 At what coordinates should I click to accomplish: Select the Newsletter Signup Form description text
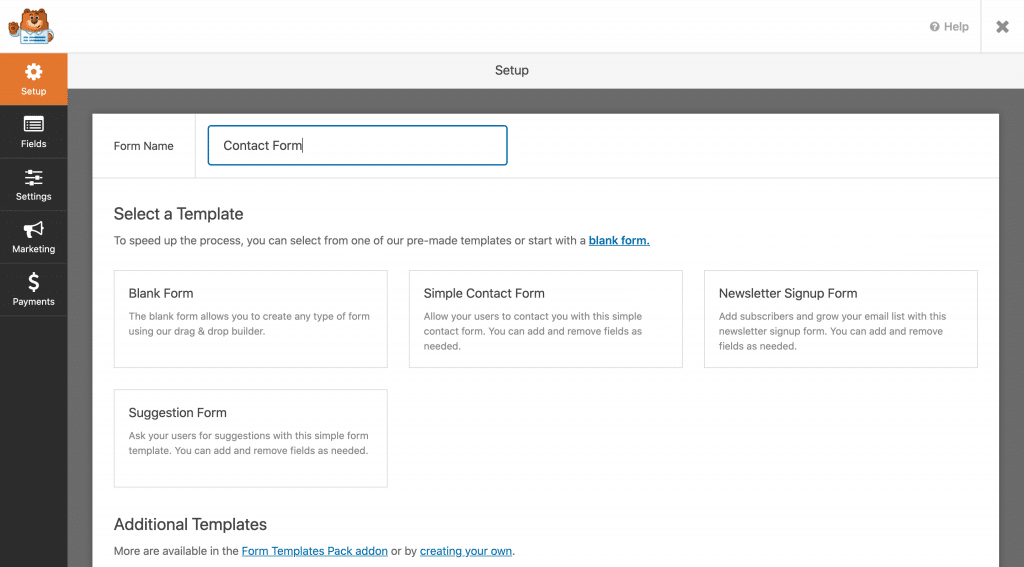(833, 331)
